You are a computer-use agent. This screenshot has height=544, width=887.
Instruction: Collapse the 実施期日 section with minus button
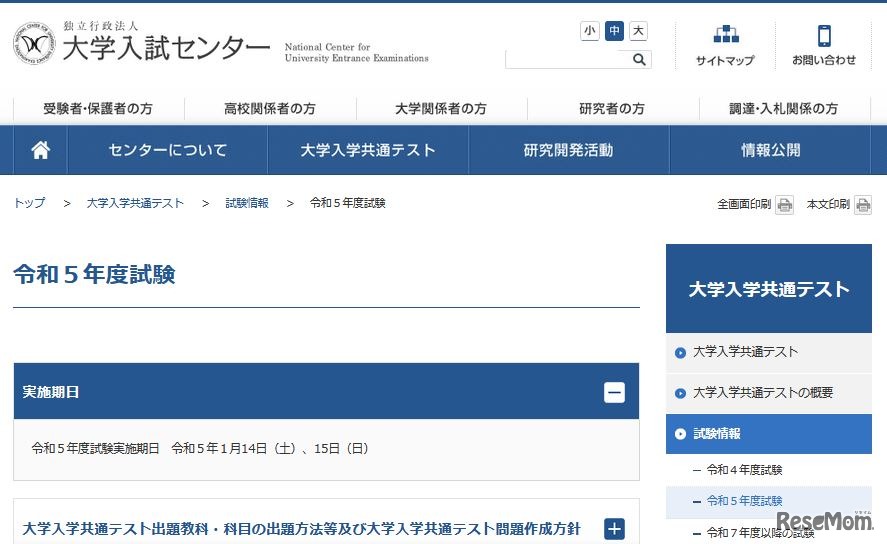click(x=614, y=392)
